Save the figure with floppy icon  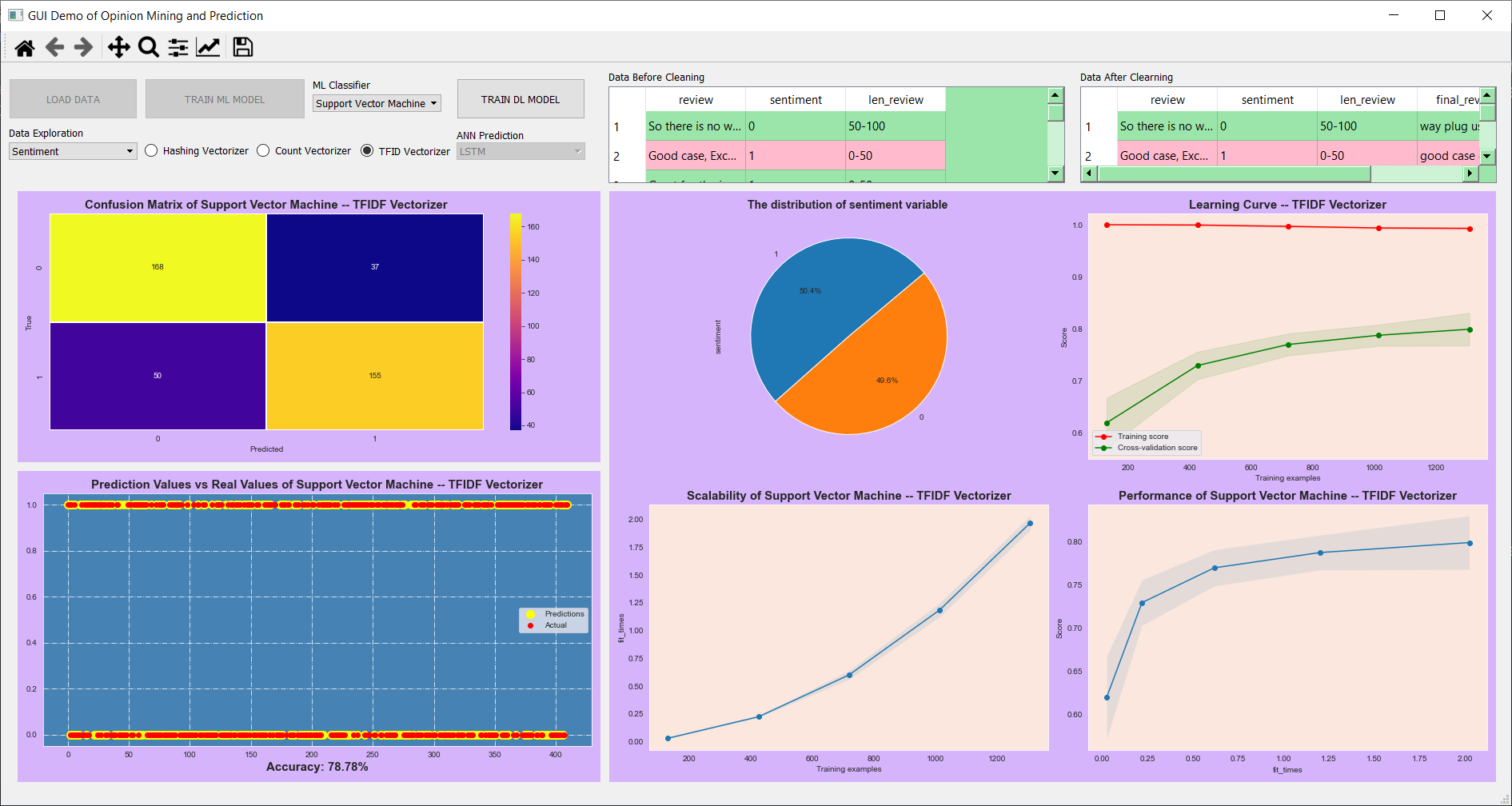point(243,48)
